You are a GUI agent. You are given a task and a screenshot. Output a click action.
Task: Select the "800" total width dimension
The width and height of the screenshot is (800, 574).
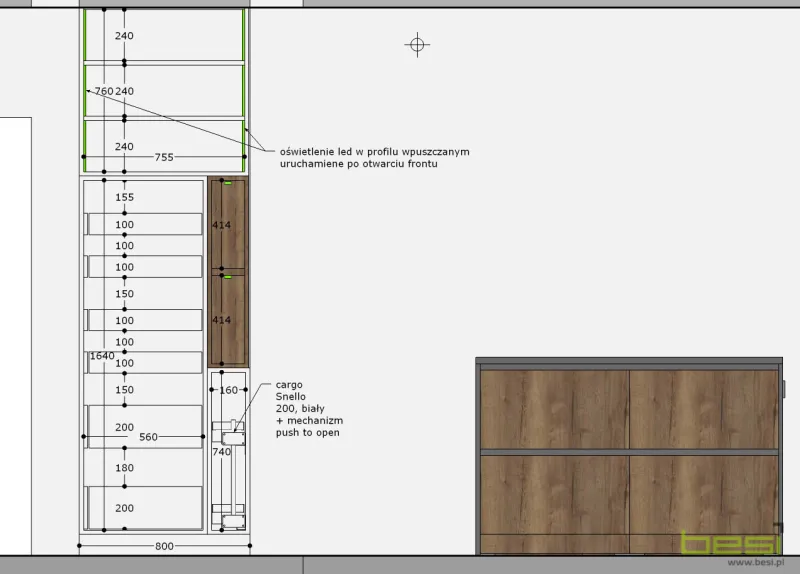164,546
